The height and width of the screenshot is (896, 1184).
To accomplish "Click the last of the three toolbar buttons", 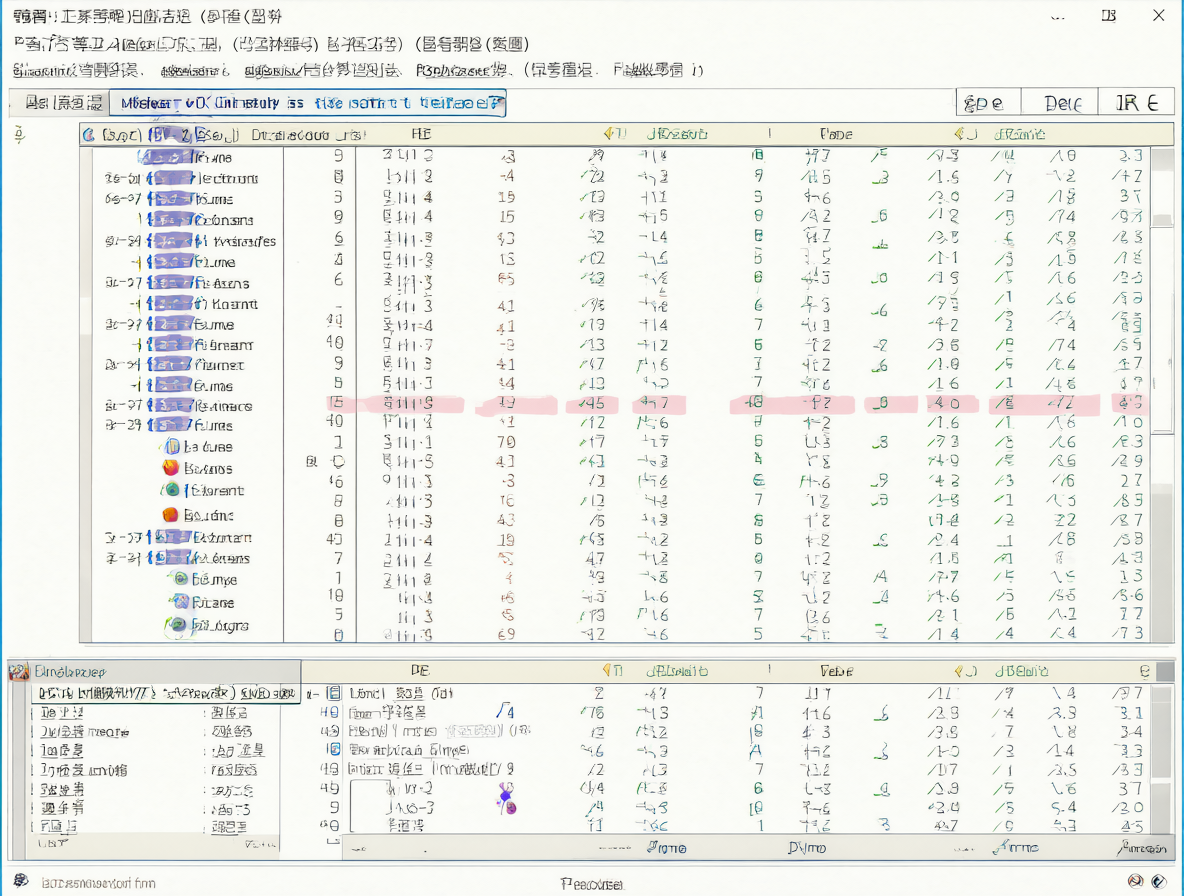I will pos(1136,103).
